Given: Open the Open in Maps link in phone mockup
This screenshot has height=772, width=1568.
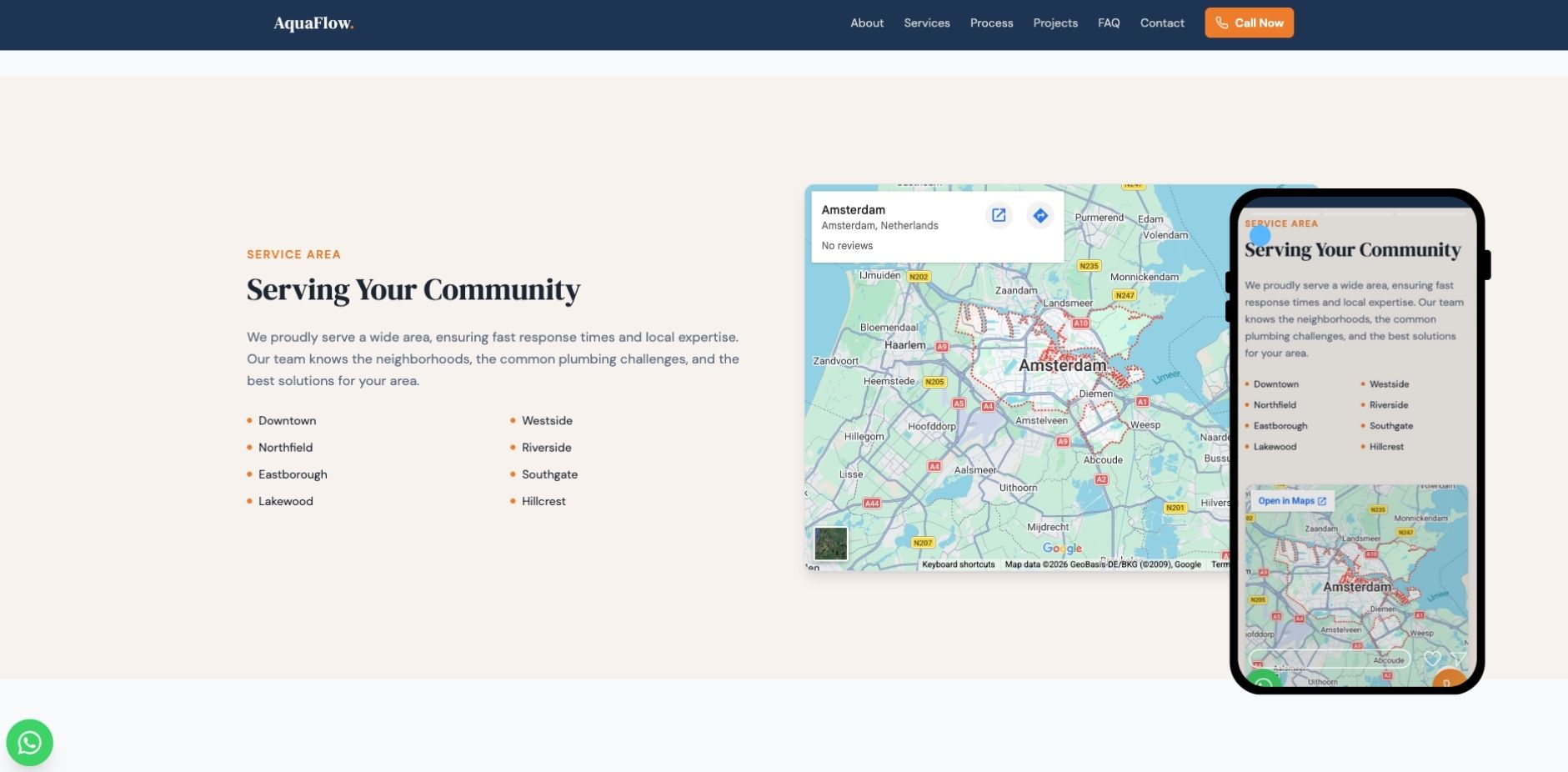Looking at the screenshot, I should 1292,501.
